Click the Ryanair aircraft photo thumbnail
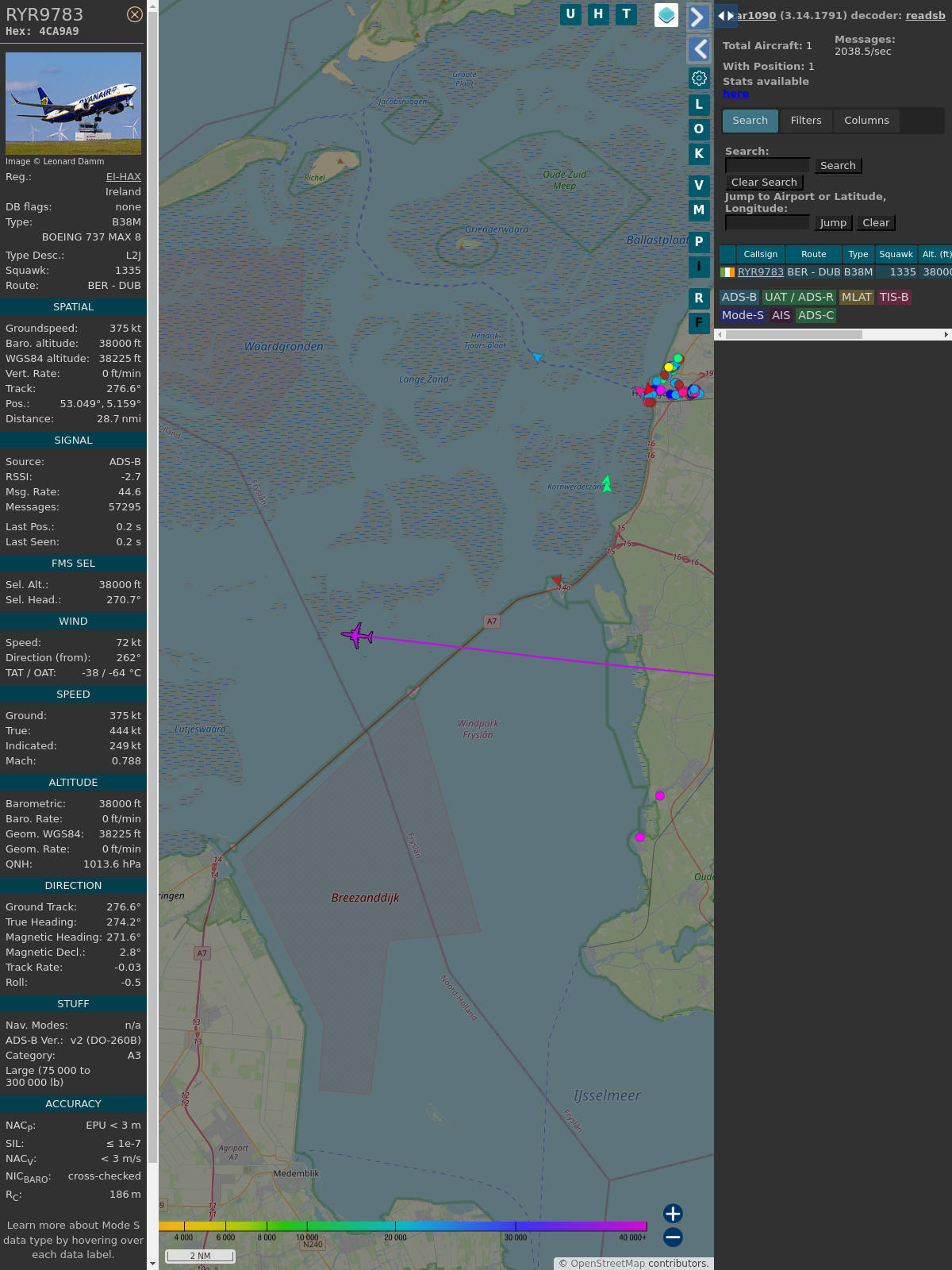The width and height of the screenshot is (952, 1270). click(x=73, y=103)
